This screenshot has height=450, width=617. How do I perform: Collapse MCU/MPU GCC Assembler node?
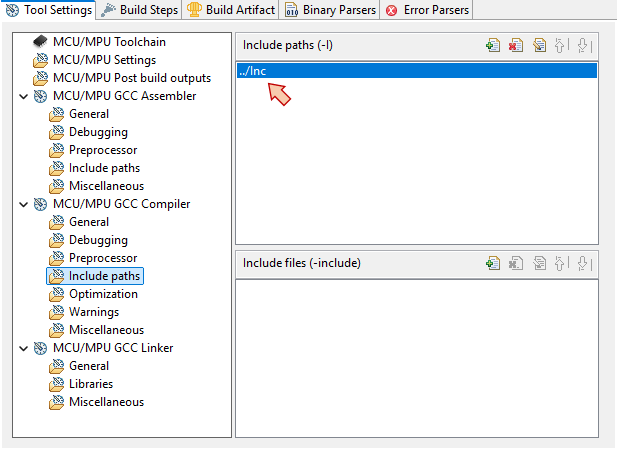23,96
